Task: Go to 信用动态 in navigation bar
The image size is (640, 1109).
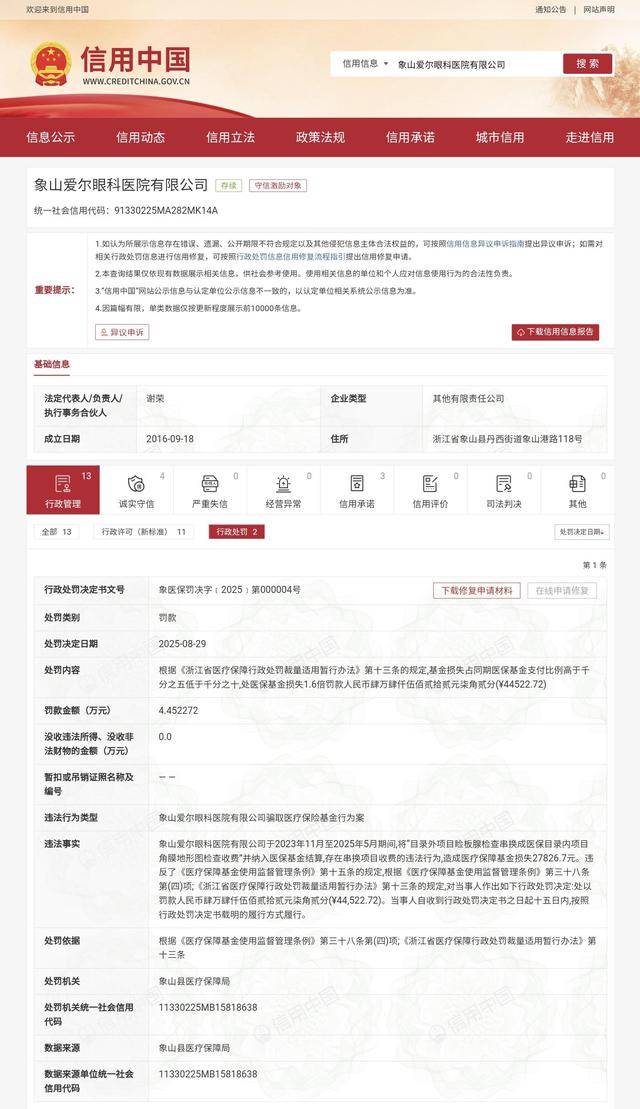Action: click(140, 137)
